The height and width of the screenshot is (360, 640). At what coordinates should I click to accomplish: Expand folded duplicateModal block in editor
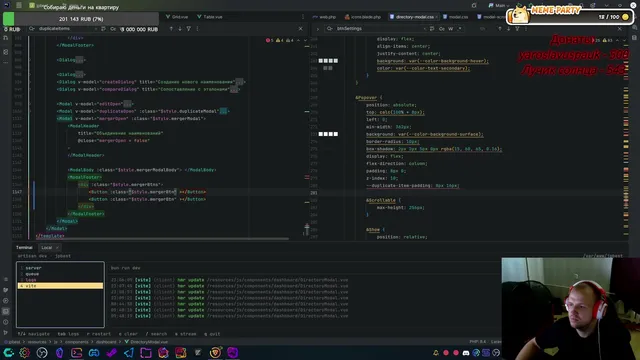tap(223, 111)
